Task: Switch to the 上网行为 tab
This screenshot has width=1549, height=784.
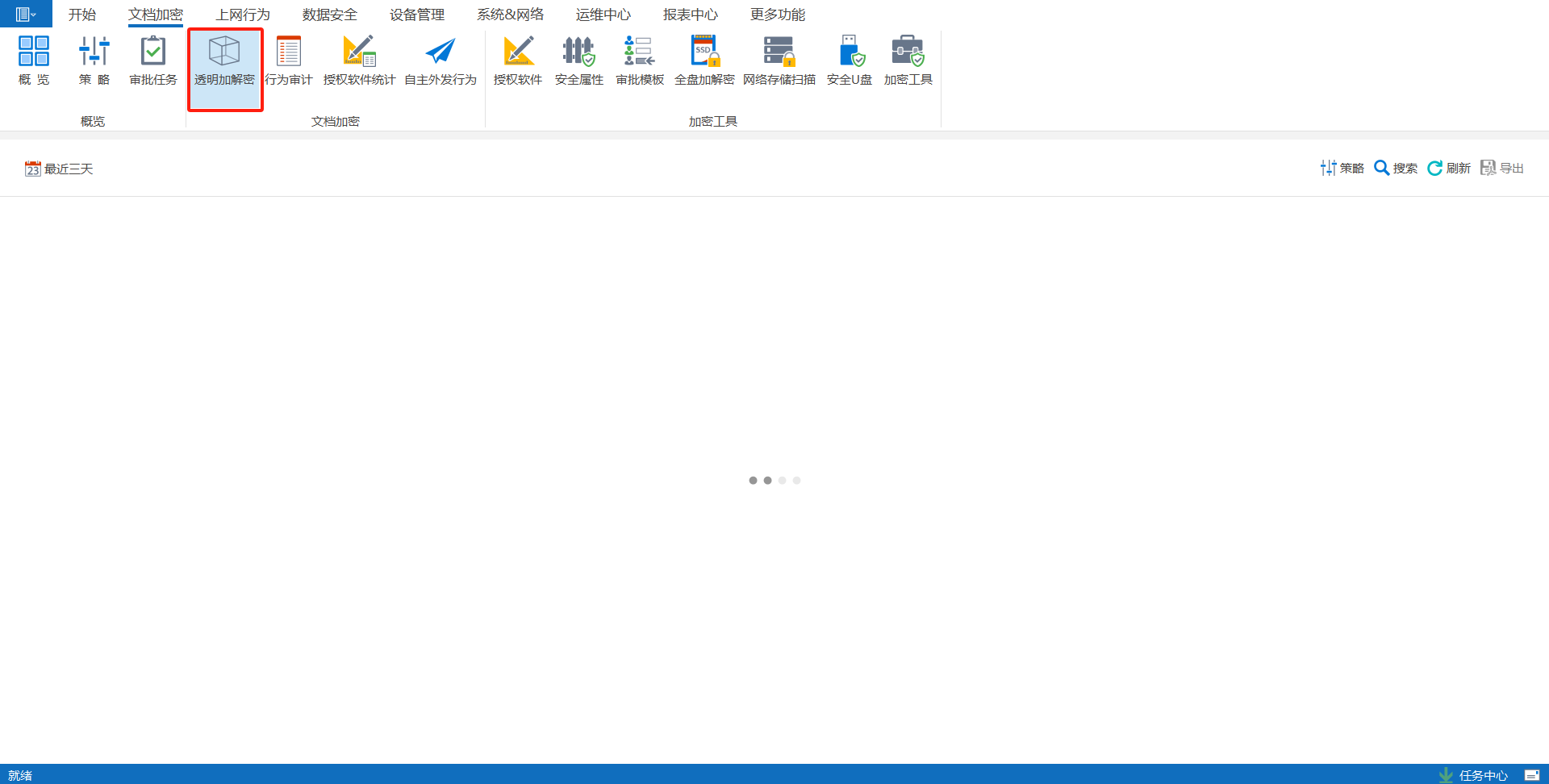Action: (x=243, y=15)
